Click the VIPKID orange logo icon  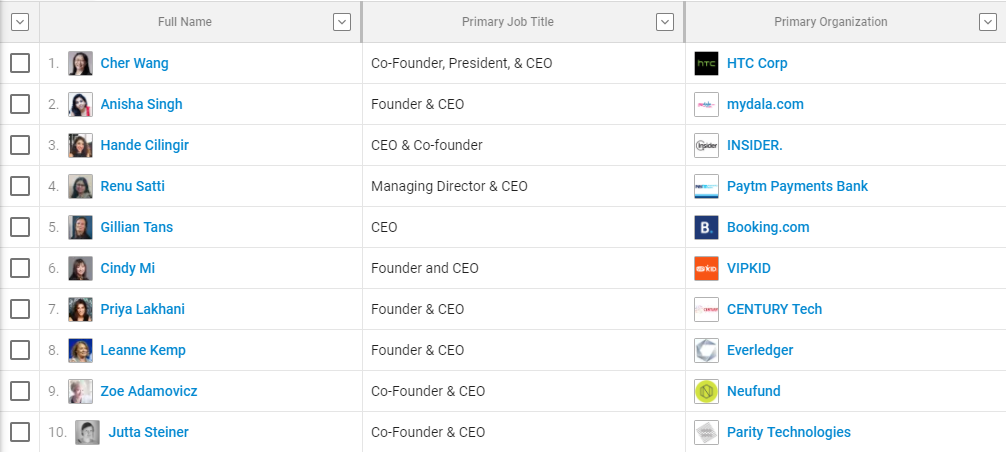pos(706,269)
